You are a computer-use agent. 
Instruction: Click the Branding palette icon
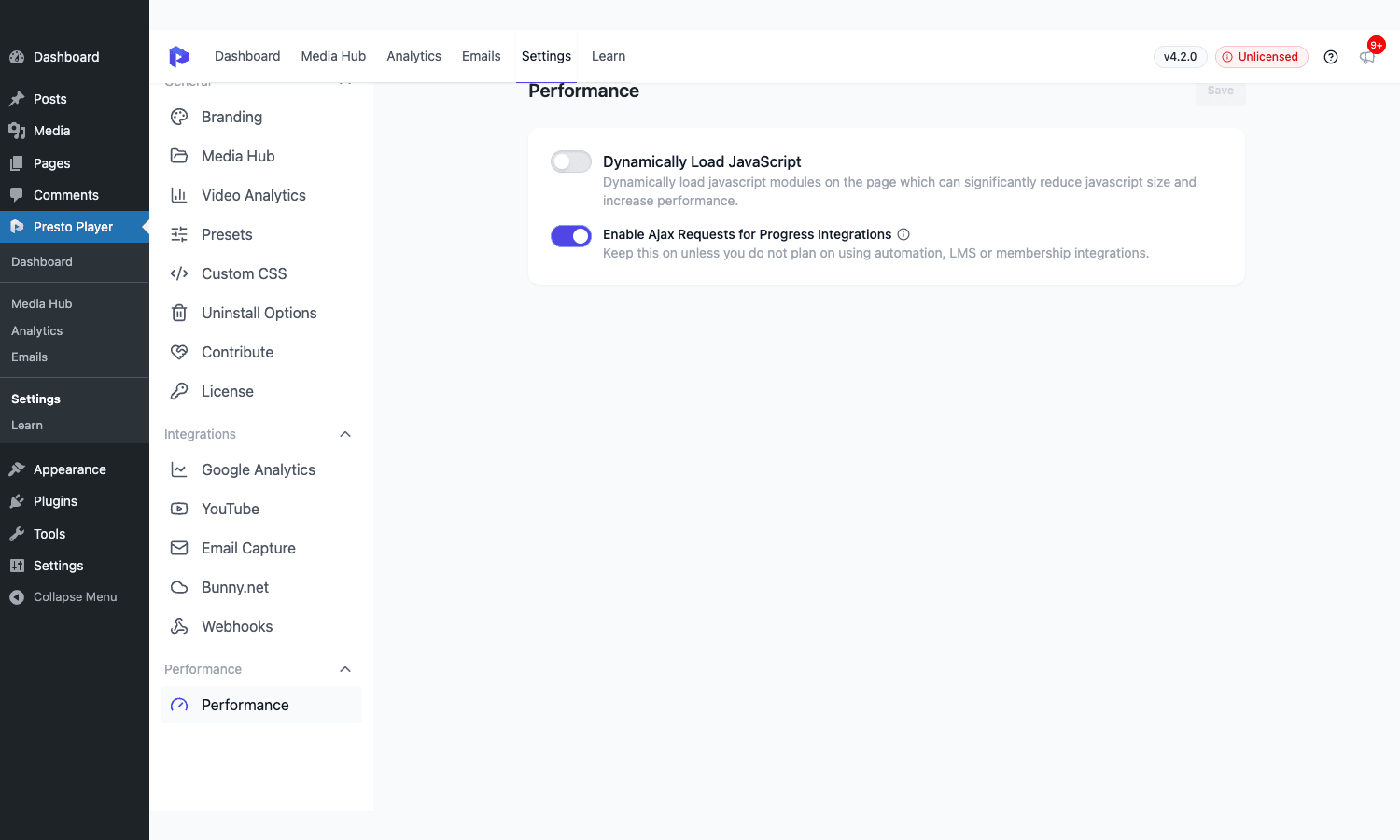(x=179, y=117)
